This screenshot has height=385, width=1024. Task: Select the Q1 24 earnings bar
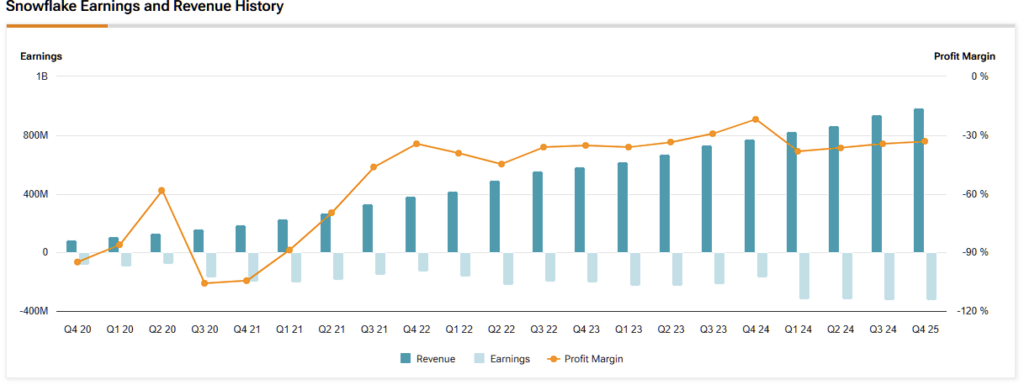point(804,276)
